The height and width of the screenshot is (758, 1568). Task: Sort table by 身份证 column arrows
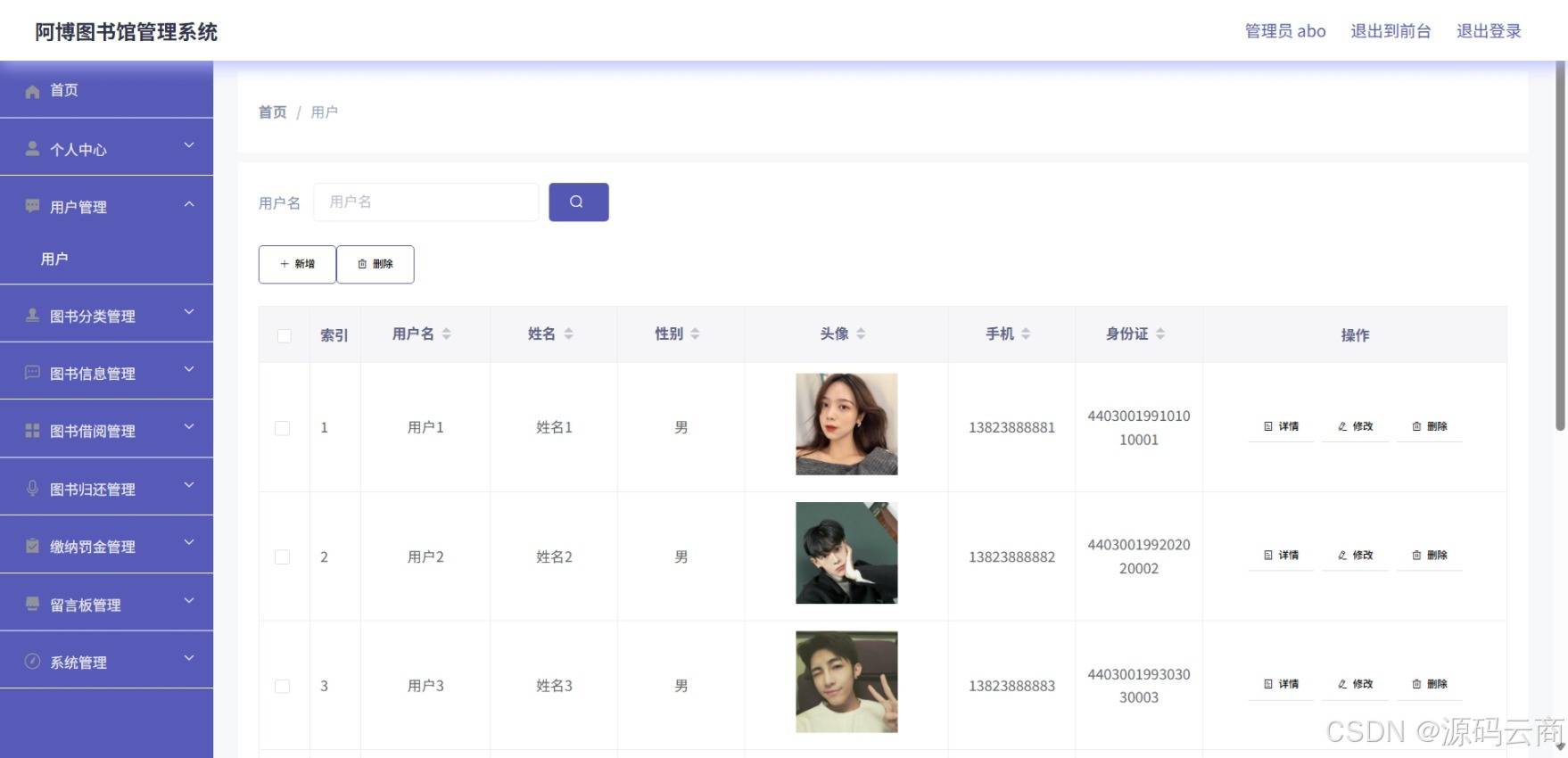[x=1160, y=334]
